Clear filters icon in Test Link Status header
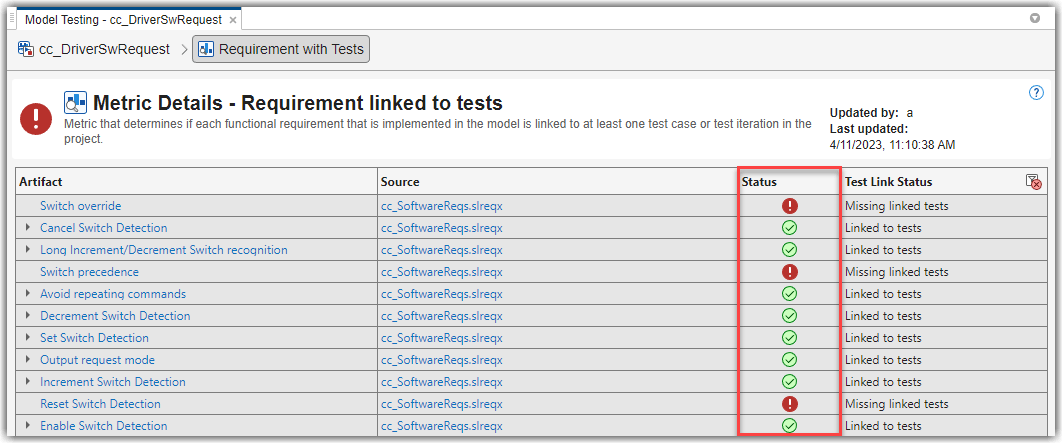Viewport: 1063px width, 444px height. (x=1033, y=181)
